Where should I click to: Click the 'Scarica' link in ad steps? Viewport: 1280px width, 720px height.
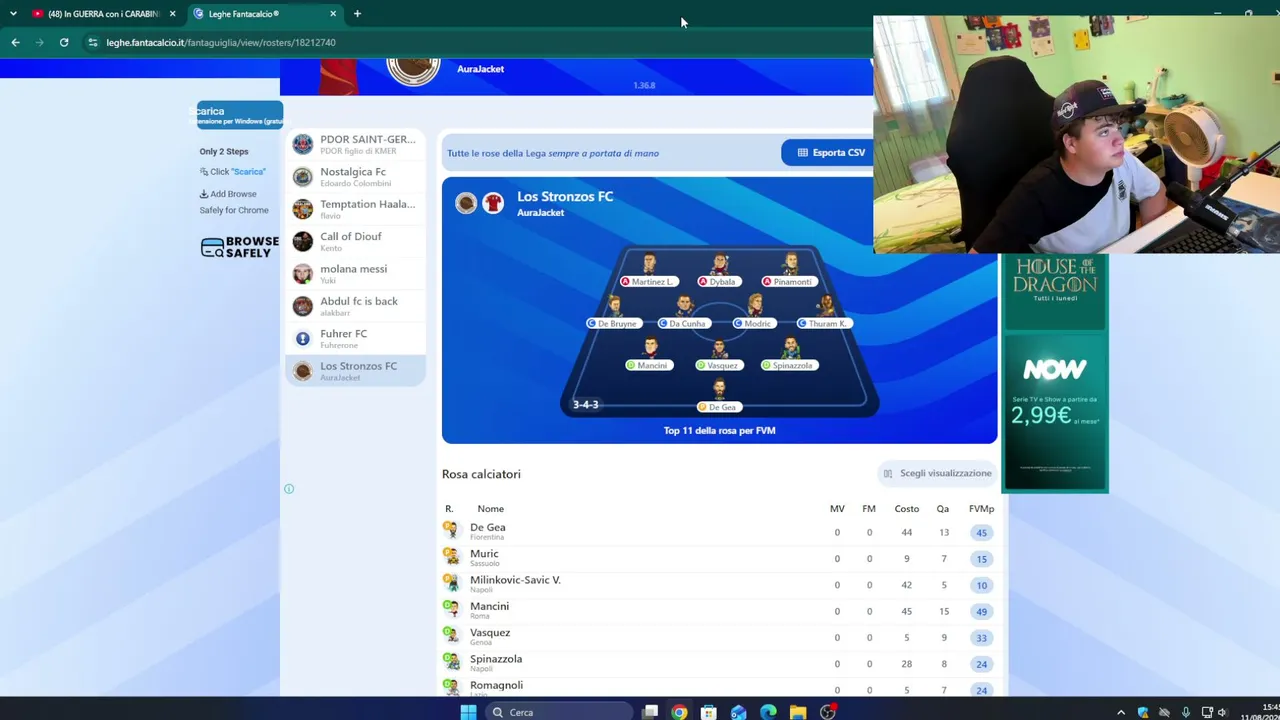pos(248,172)
